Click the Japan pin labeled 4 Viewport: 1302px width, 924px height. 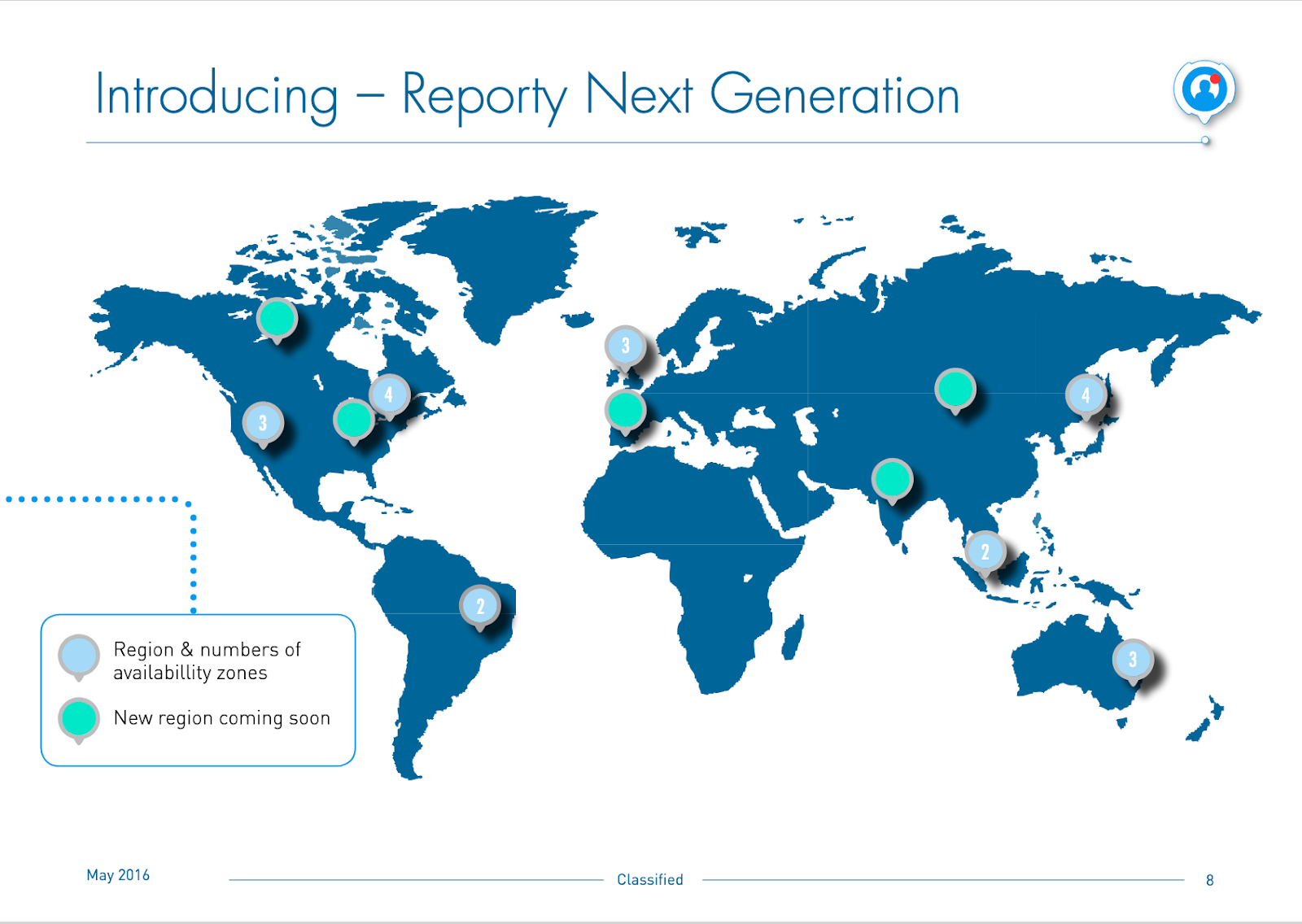[1086, 398]
